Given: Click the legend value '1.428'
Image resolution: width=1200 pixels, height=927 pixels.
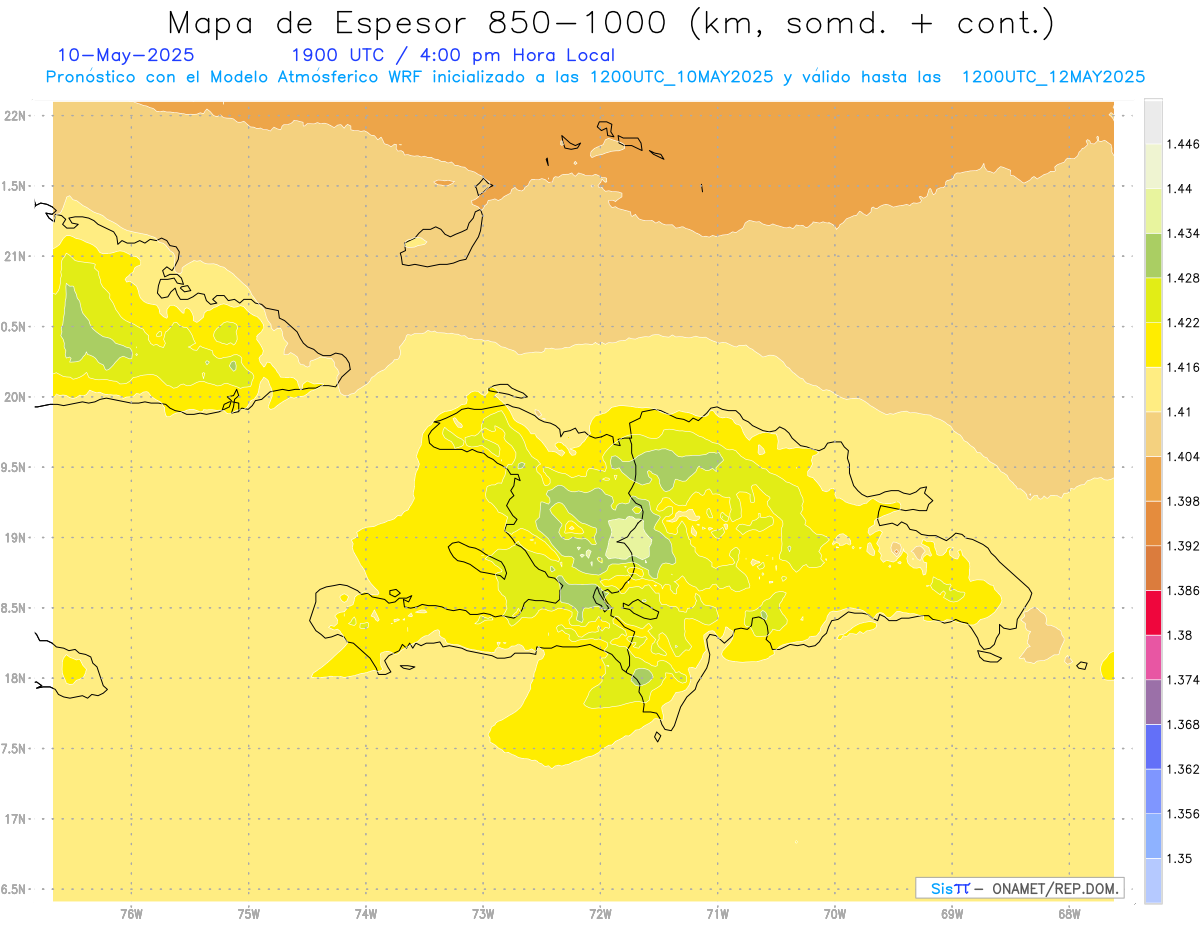Looking at the screenshot, I should click(1185, 278).
